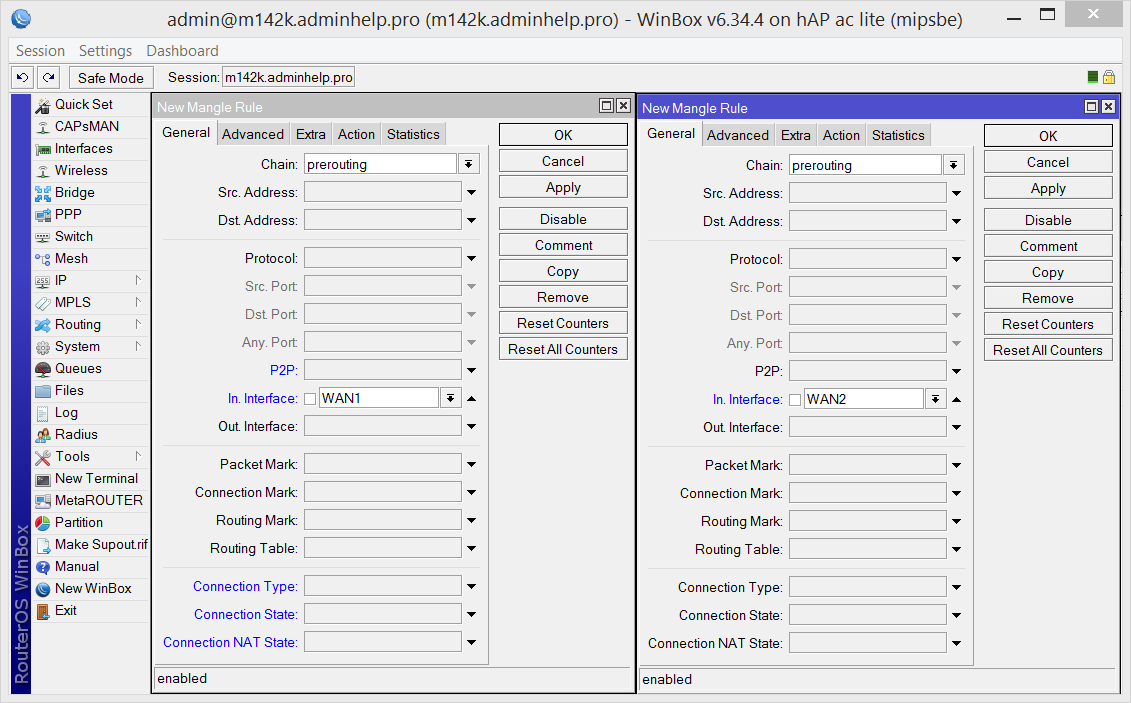Click Remove in the left Mangle Rule window

pyautogui.click(x=563, y=297)
